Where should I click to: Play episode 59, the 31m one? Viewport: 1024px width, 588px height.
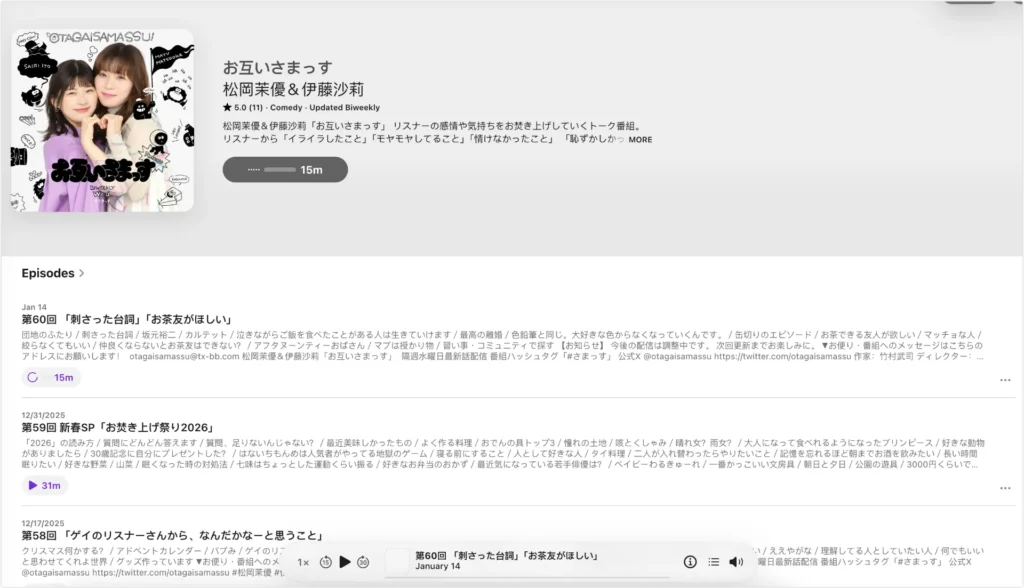(44, 485)
